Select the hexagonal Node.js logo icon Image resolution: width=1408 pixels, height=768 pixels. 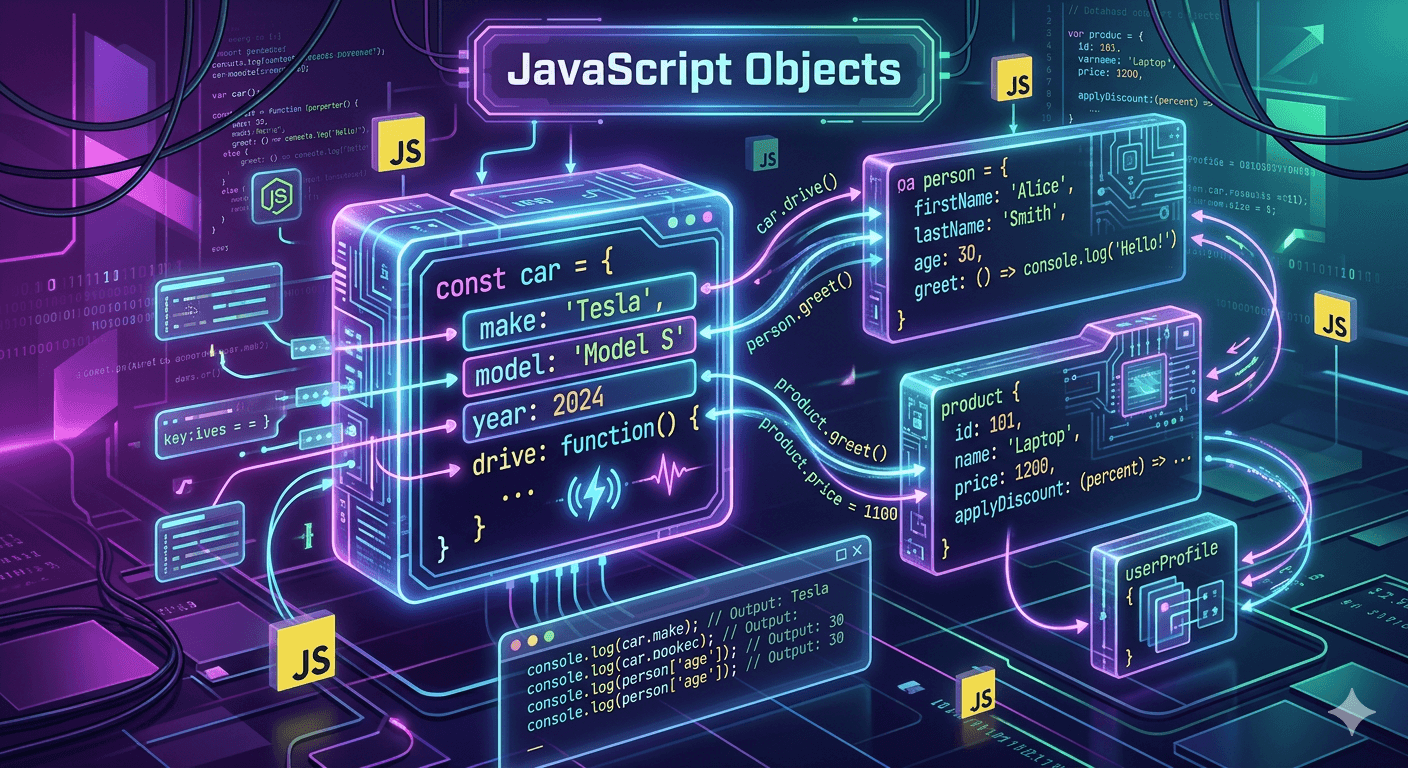coord(282,198)
